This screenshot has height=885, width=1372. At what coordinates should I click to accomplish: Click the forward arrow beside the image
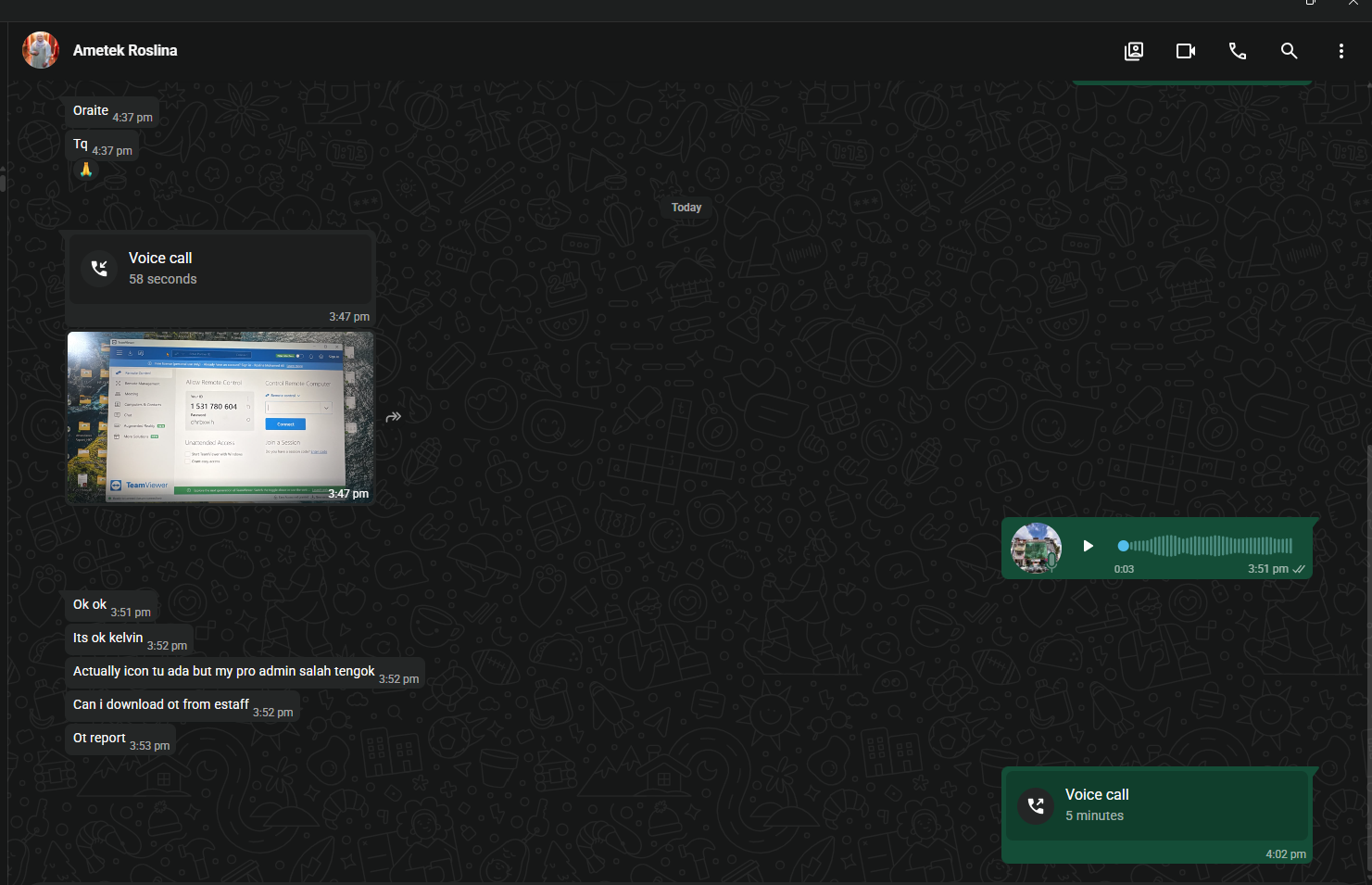(394, 417)
